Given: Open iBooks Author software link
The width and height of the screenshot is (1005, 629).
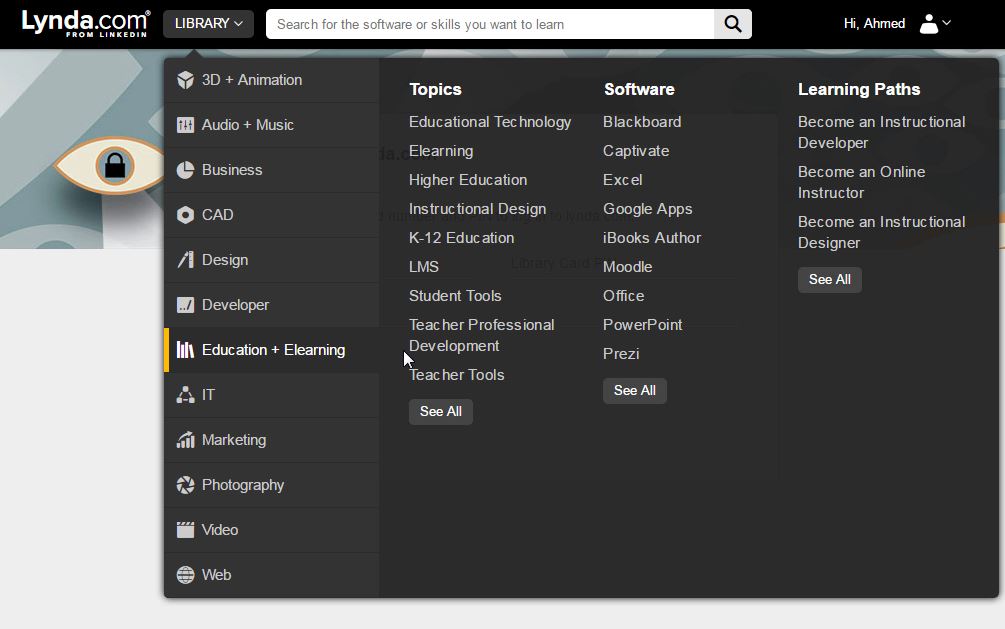Looking at the screenshot, I should point(652,237).
